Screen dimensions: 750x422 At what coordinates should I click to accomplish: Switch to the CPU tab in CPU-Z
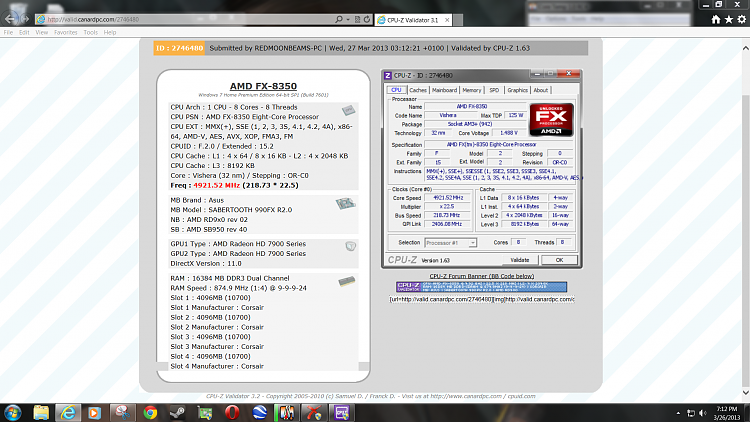[396, 90]
